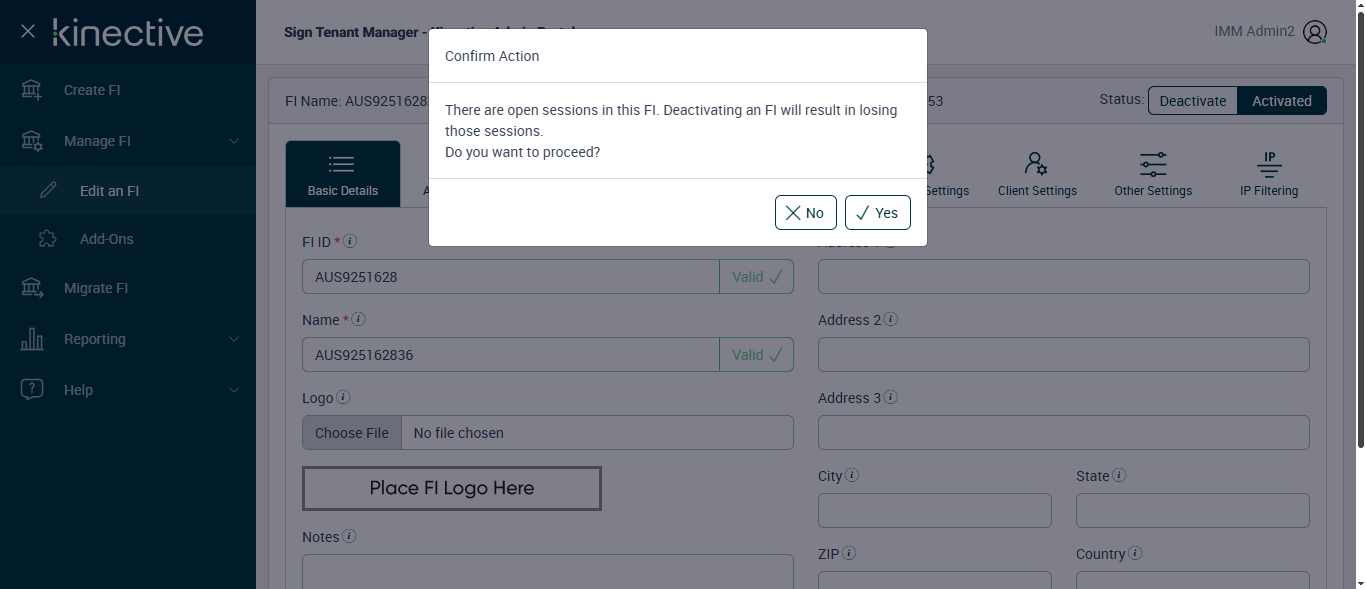Click the user profile avatar icon
Image resolution: width=1366 pixels, height=589 pixels.
(1315, 32)
